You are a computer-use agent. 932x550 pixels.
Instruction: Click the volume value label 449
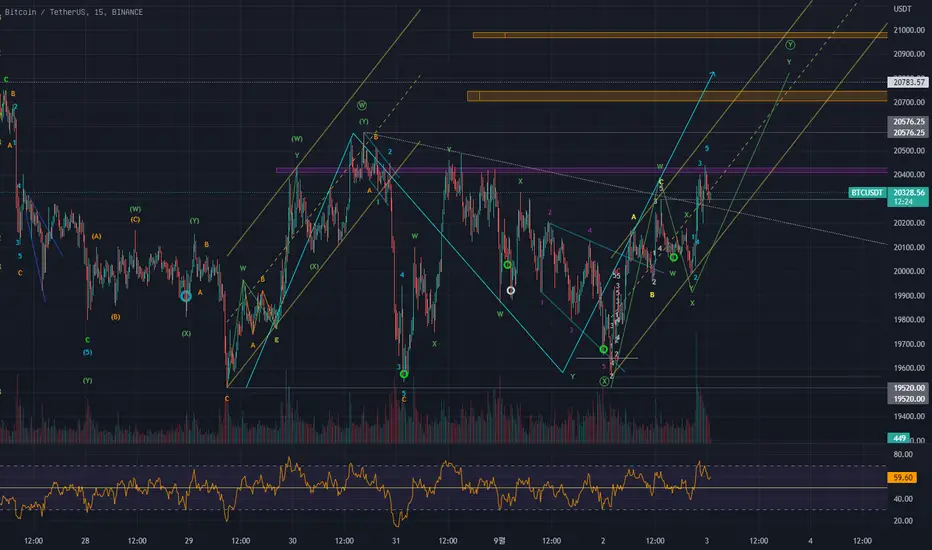point(899,438)
